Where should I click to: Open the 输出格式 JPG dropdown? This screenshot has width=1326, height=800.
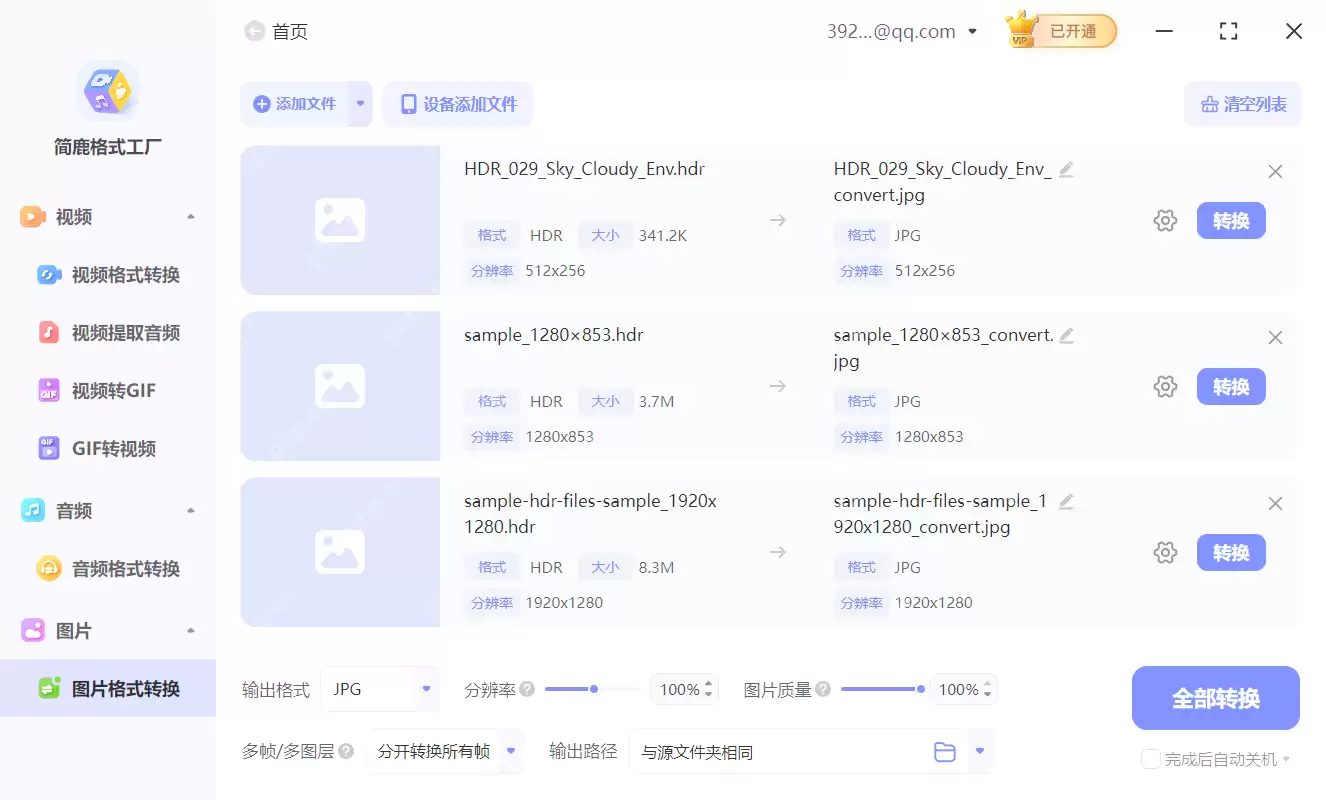[x=380, y=689]
